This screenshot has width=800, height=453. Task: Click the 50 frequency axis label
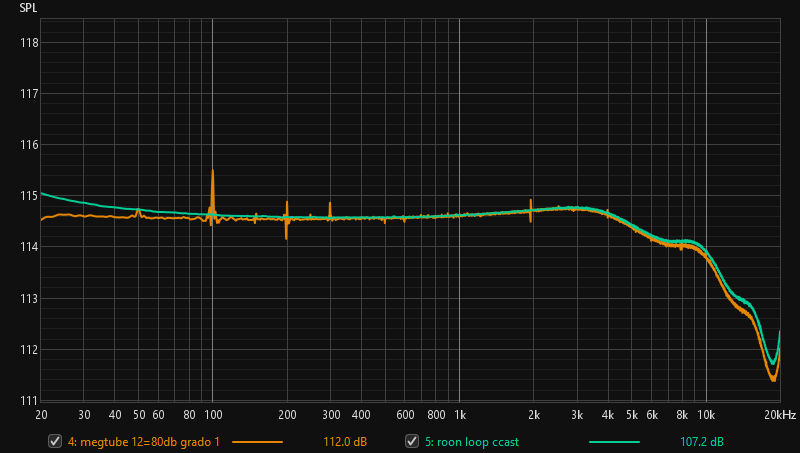tap(139, 415)
